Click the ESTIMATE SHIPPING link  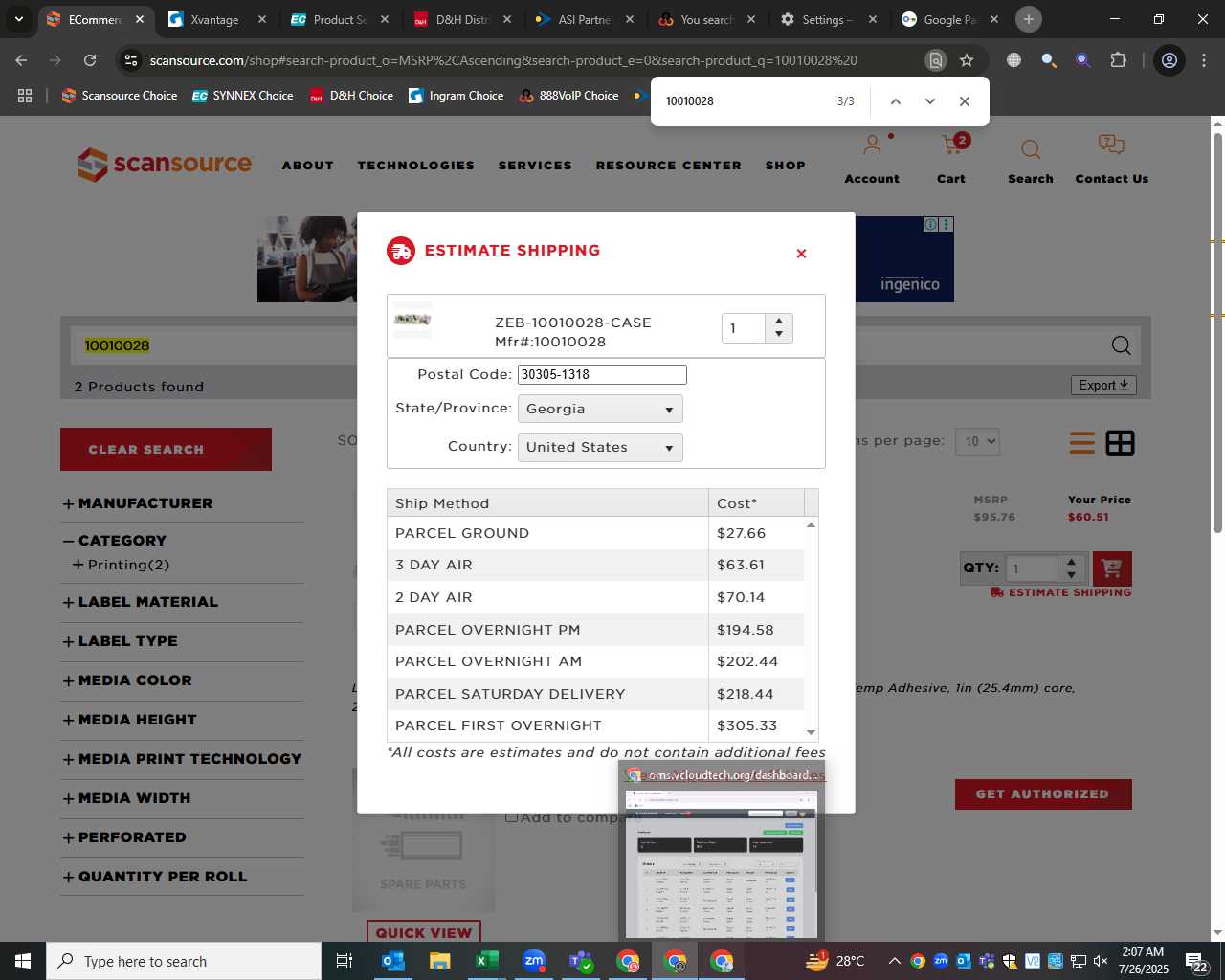1061,592
